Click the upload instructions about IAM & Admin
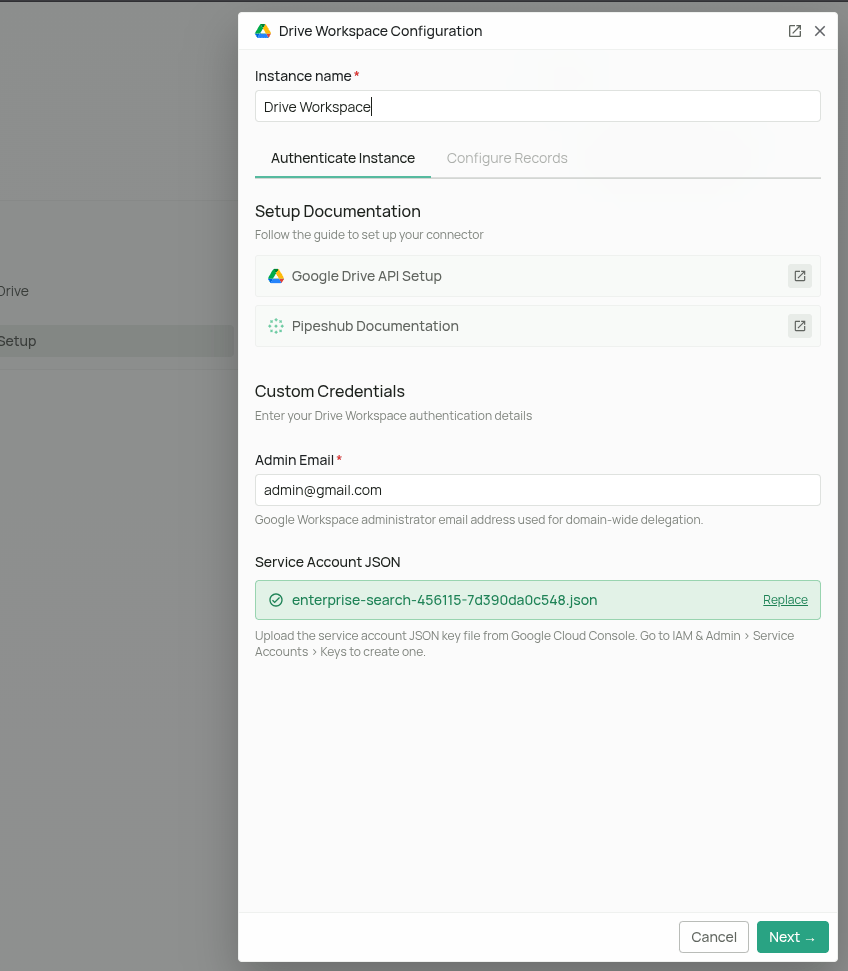 pos(524,644)
